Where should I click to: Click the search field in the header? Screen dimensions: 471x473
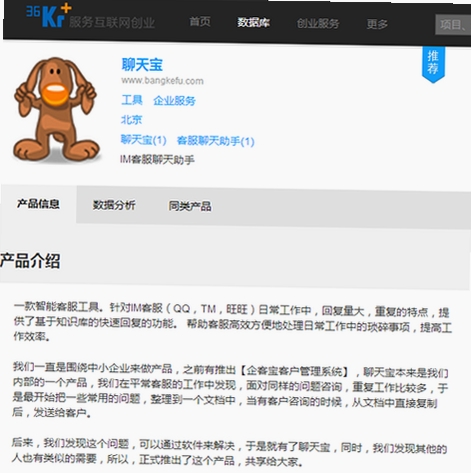[x=453, y=25]
